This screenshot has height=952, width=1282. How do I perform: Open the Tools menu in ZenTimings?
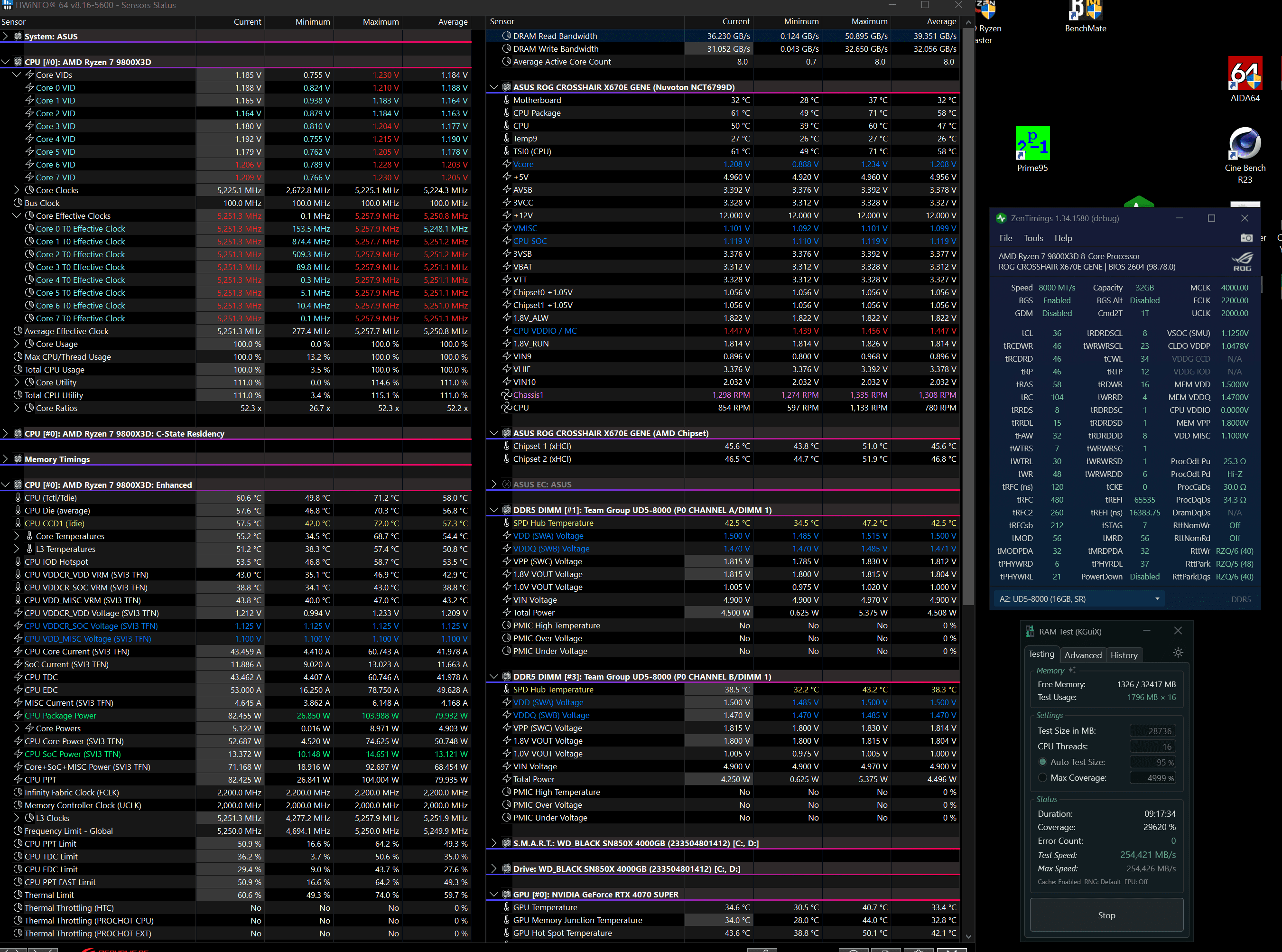tap(1032, 238)
